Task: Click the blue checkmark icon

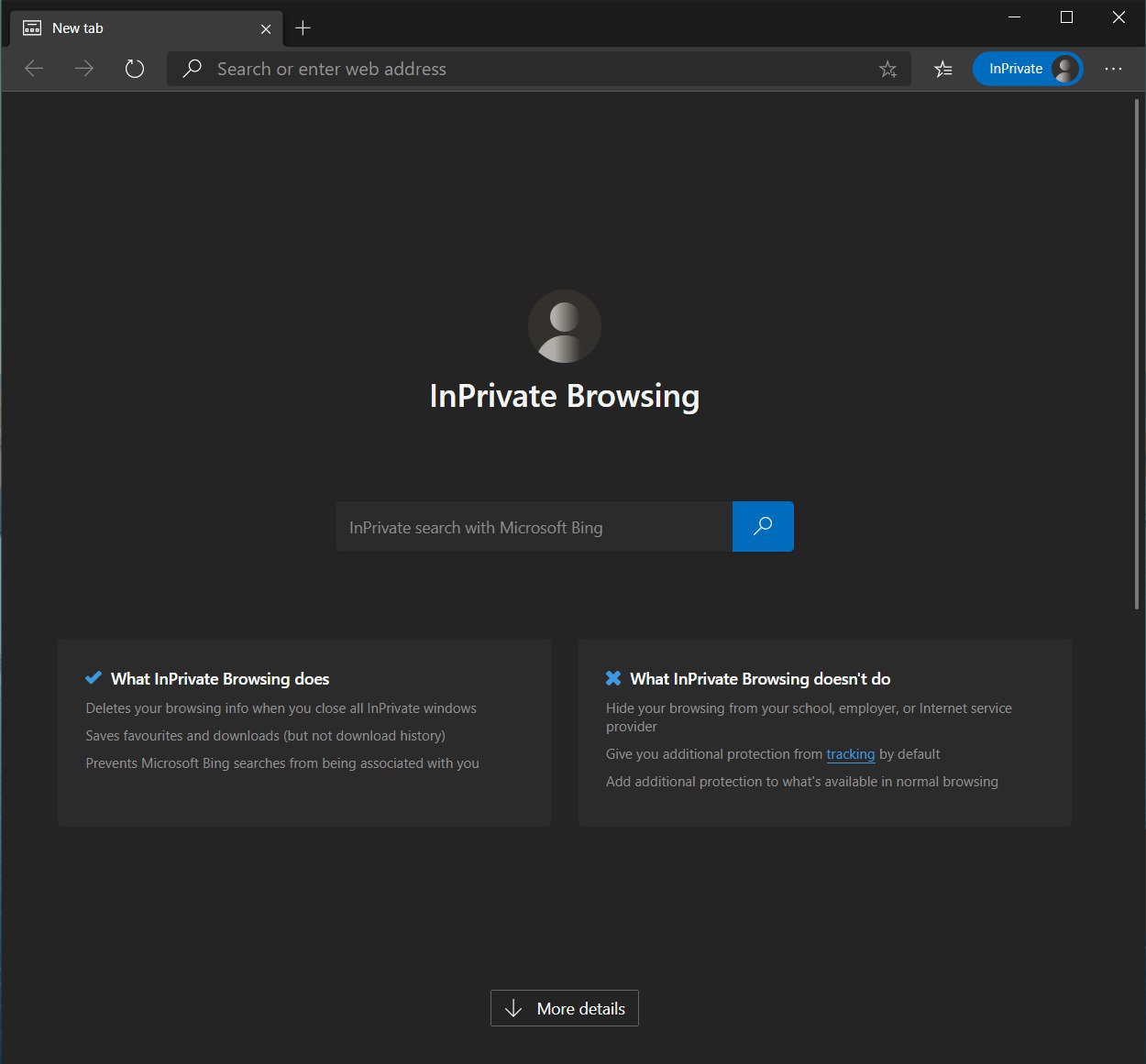Action: pyautogui.click(x=94, y=678)
